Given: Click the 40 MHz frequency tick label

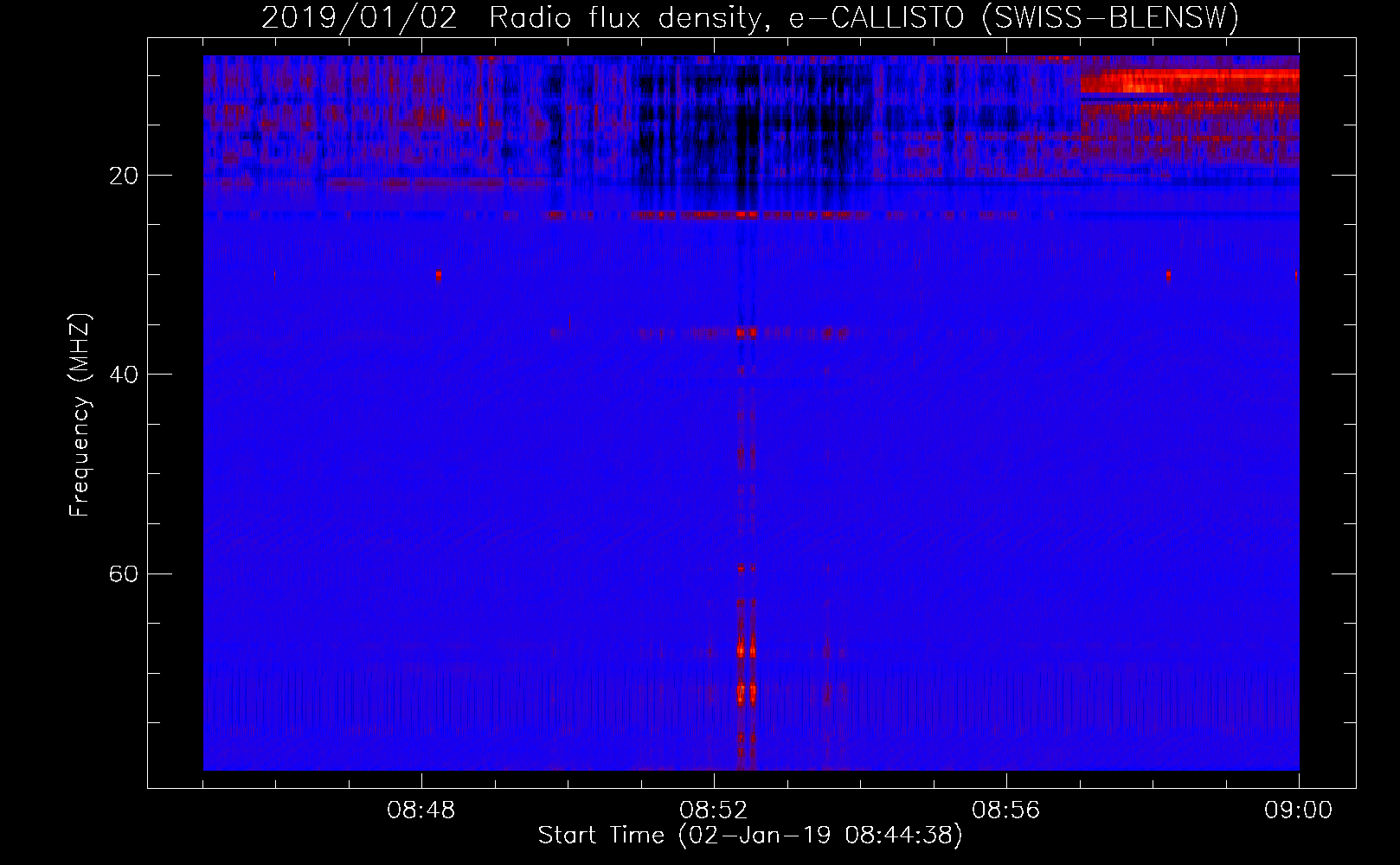Looking at the screenshot, I should click(125, 375).
